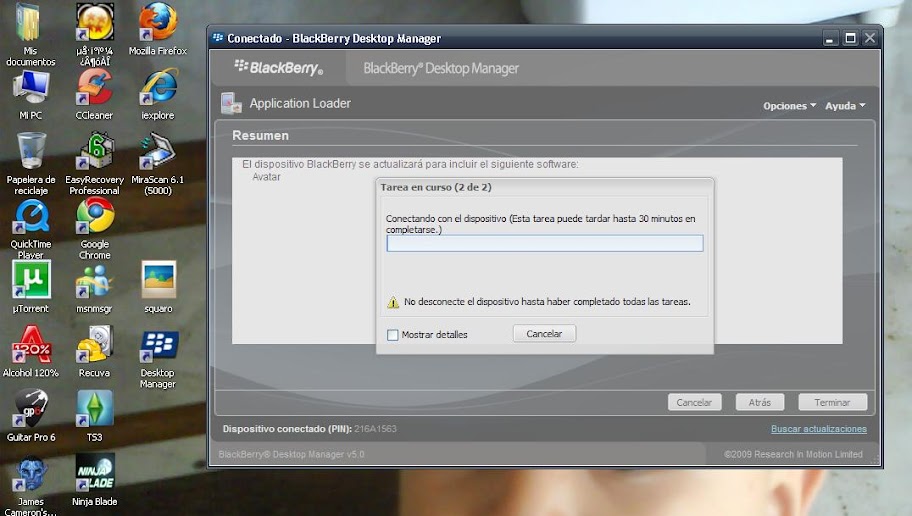Viewport: 912px width, 516px height.
Task: Click the Terminar button
Action: 832,402
